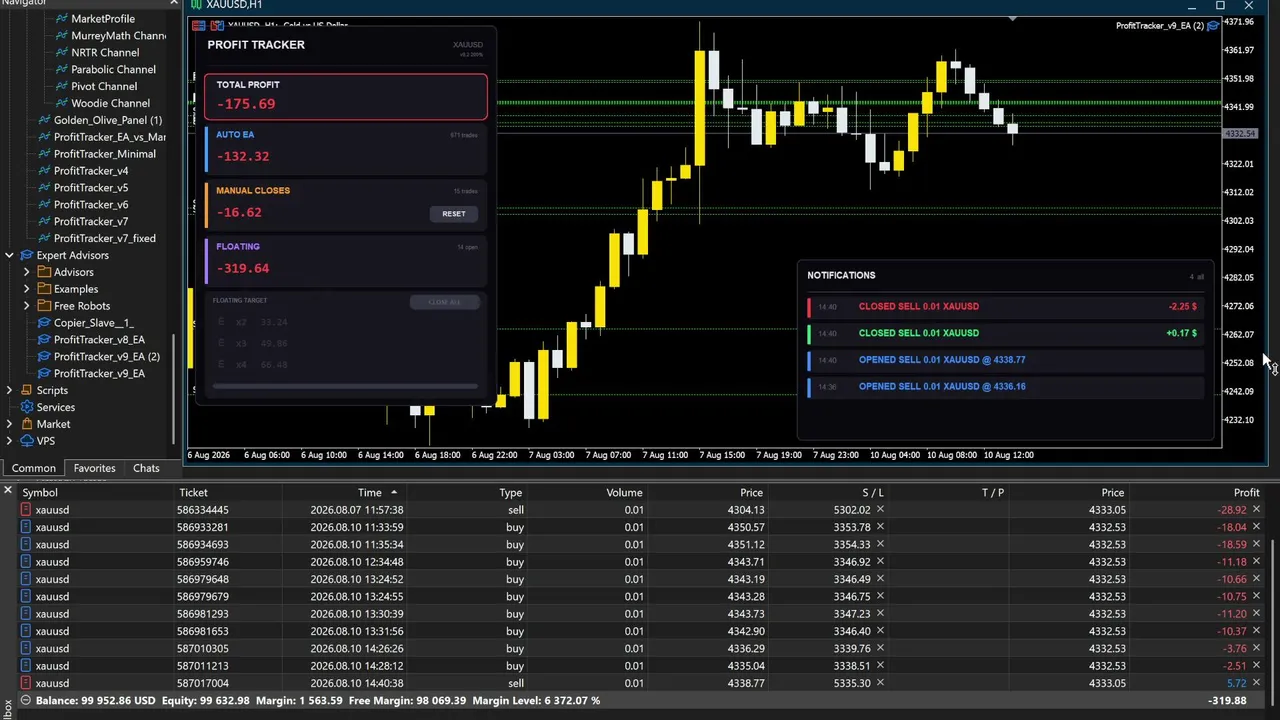The width and height of the screenshot is (1280, 720).
Task: Click the Pivot Channel indicator icon
Action: pyautogui.click(x=61, y=86)
